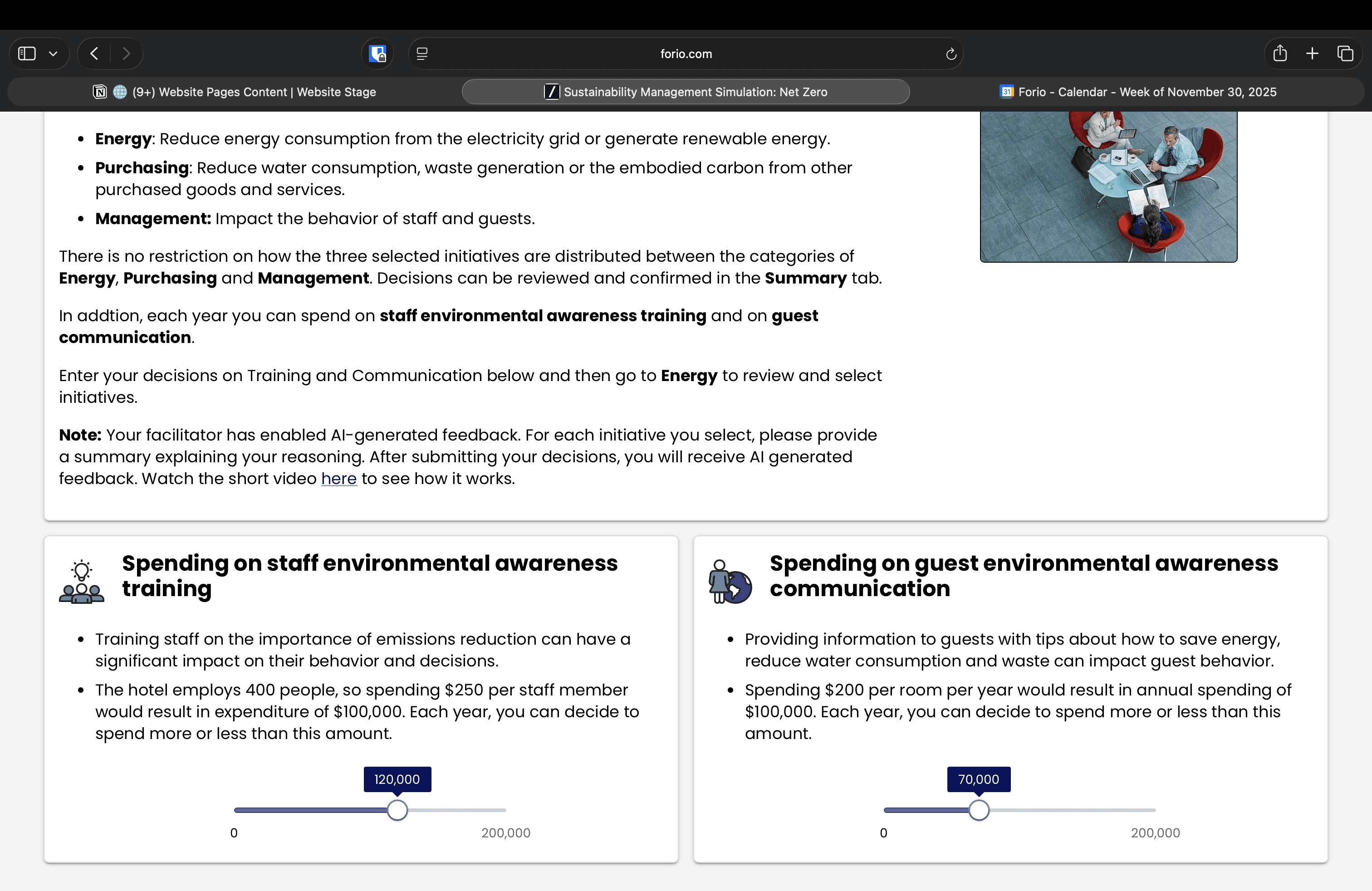
Task: Click the staff training slider handle
Action: point(397,810)
